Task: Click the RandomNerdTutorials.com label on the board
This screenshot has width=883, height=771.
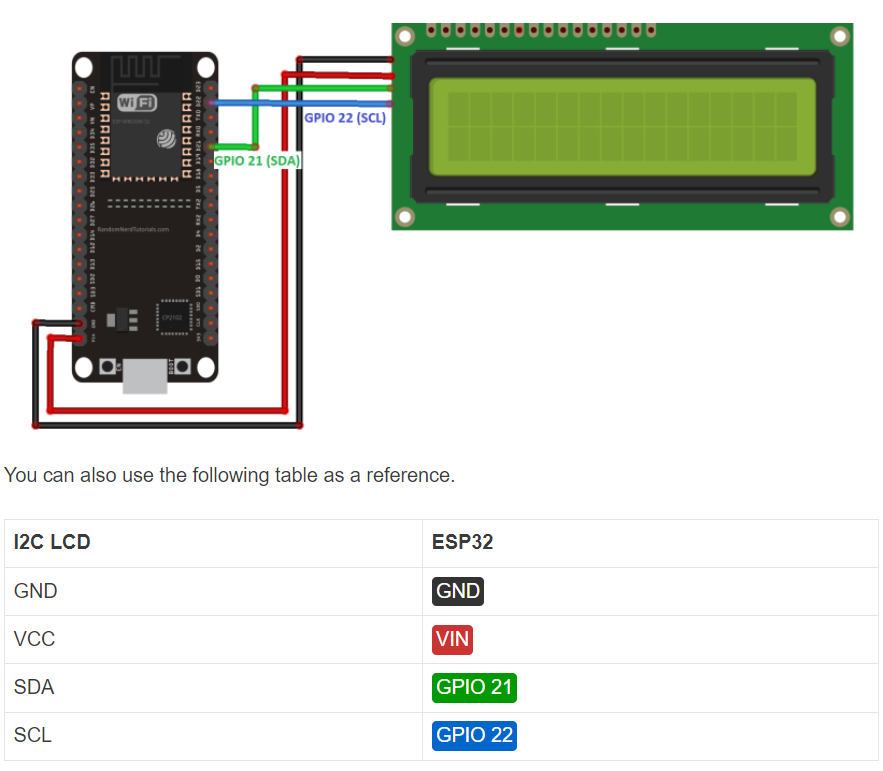Action: click(133, 229)
